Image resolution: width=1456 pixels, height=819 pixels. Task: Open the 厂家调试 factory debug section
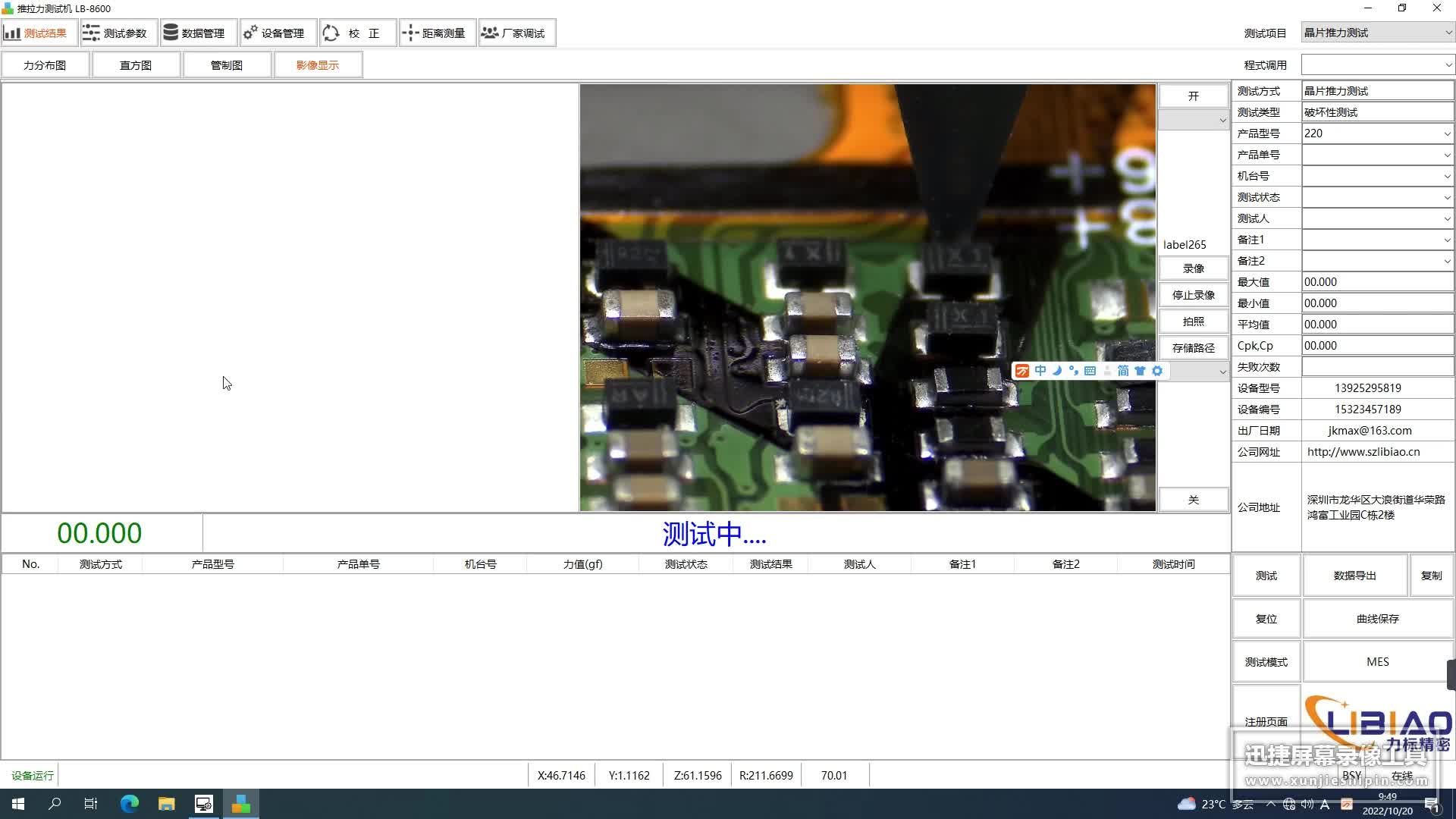(517, 33)
